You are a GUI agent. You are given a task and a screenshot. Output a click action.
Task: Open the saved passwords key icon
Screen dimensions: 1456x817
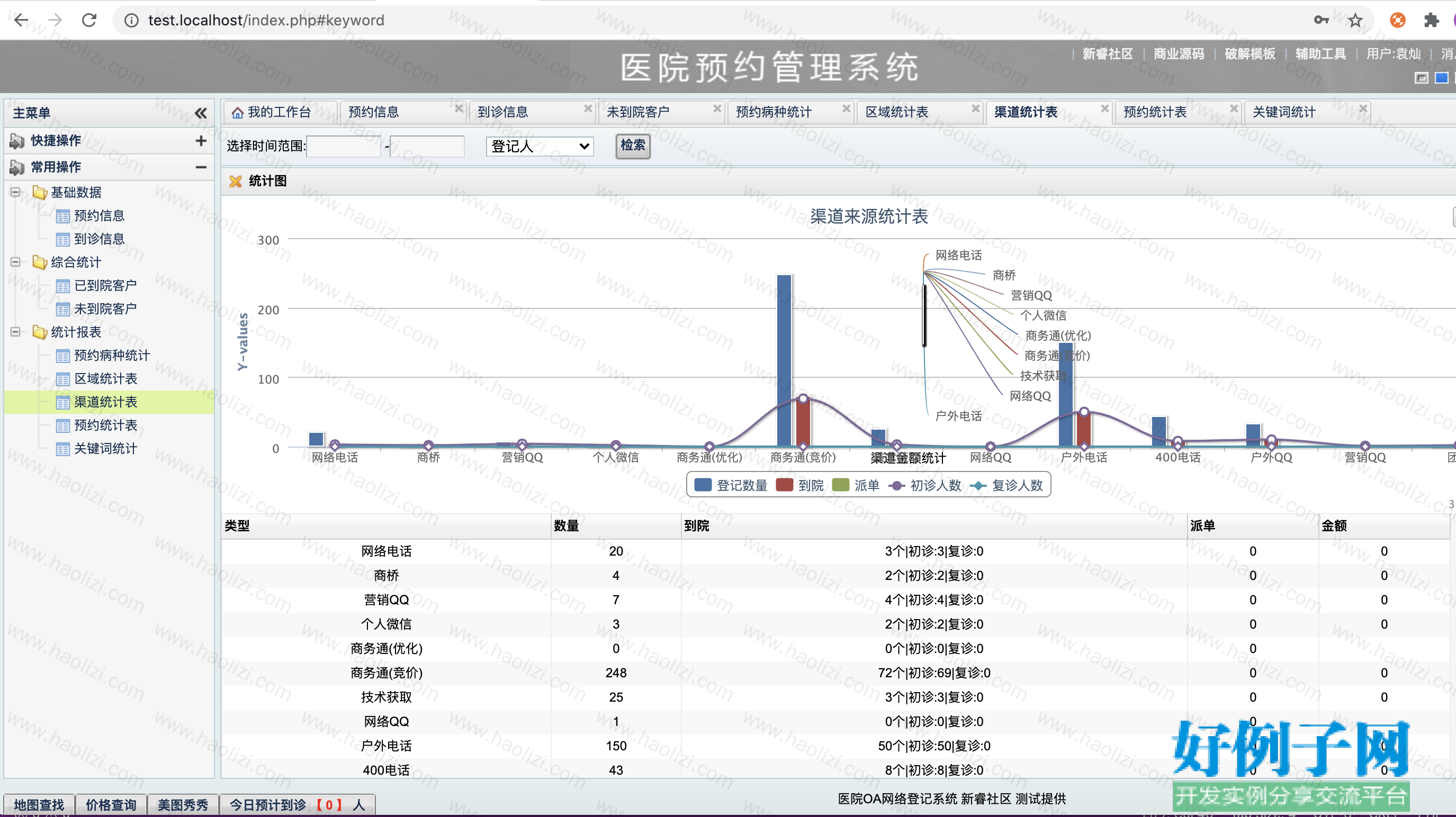pyautogui.click(x=1321, y=20)
